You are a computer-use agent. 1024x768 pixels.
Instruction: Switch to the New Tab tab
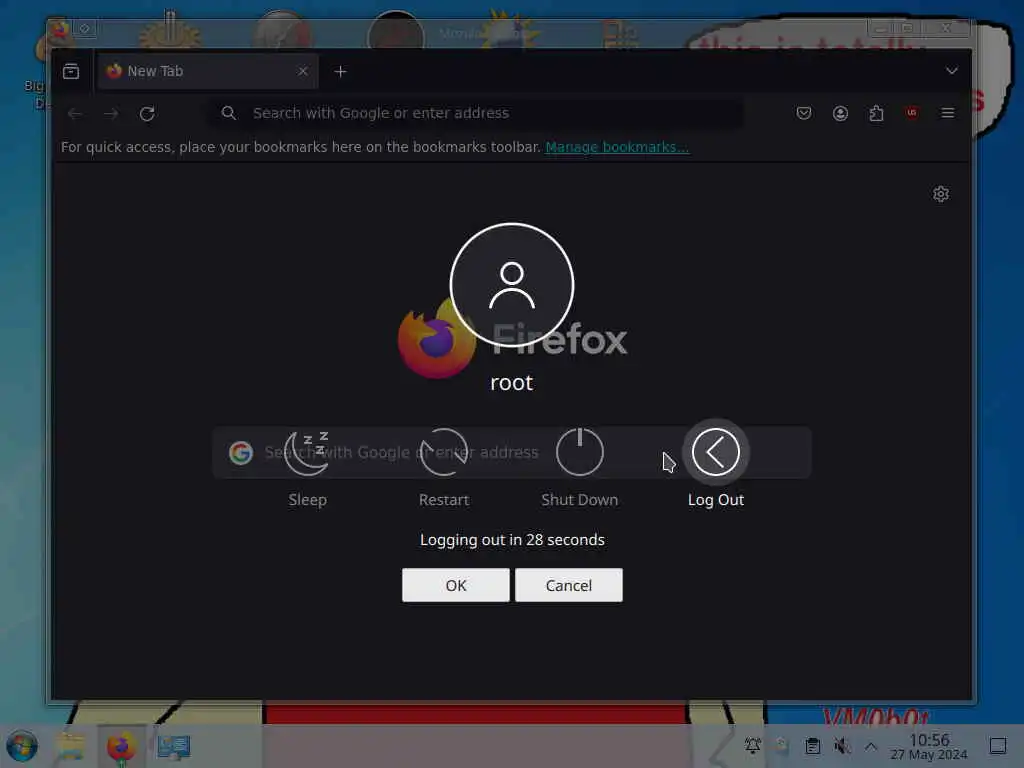coord(208,71)
